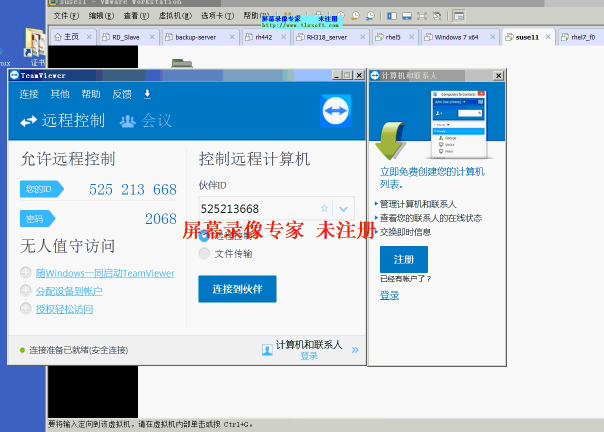Viewport: 604px width, 432px height.
Task: Click the 连接准备已就绪(安全连接) status text
Action: click(x=79, y=350)
